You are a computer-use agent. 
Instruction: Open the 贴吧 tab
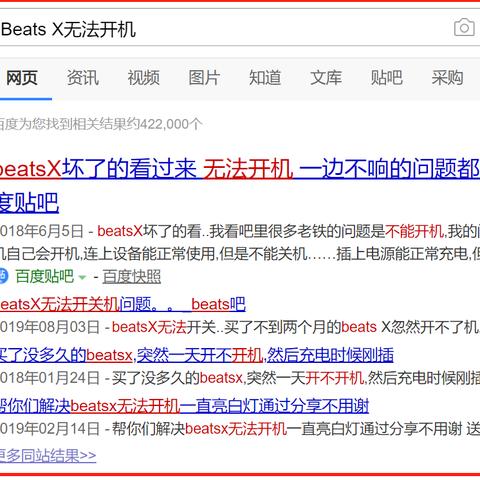click(387, 78)
